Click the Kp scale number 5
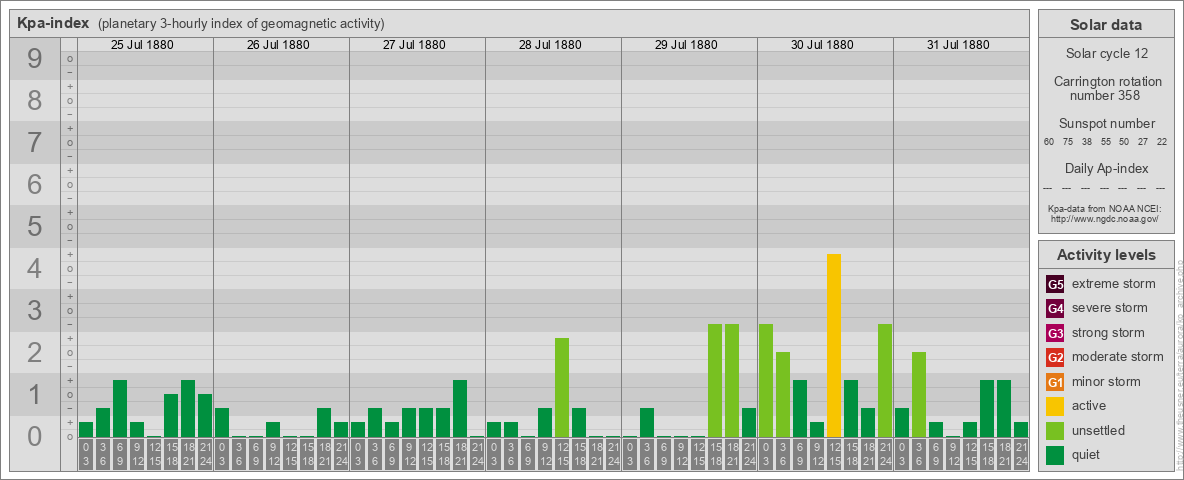Screen dimensions: 1184x480 pyautogui.click(x=35, y=226)
